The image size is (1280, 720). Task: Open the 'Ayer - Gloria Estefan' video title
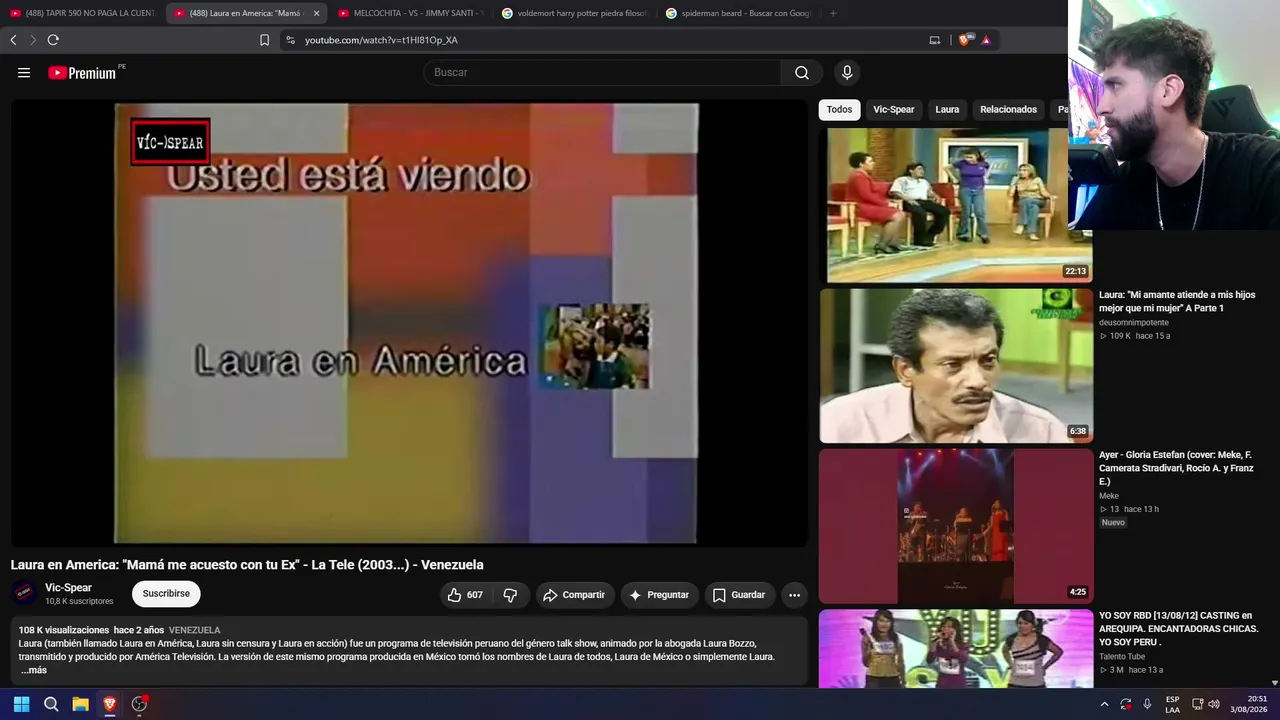(1176, 468)
